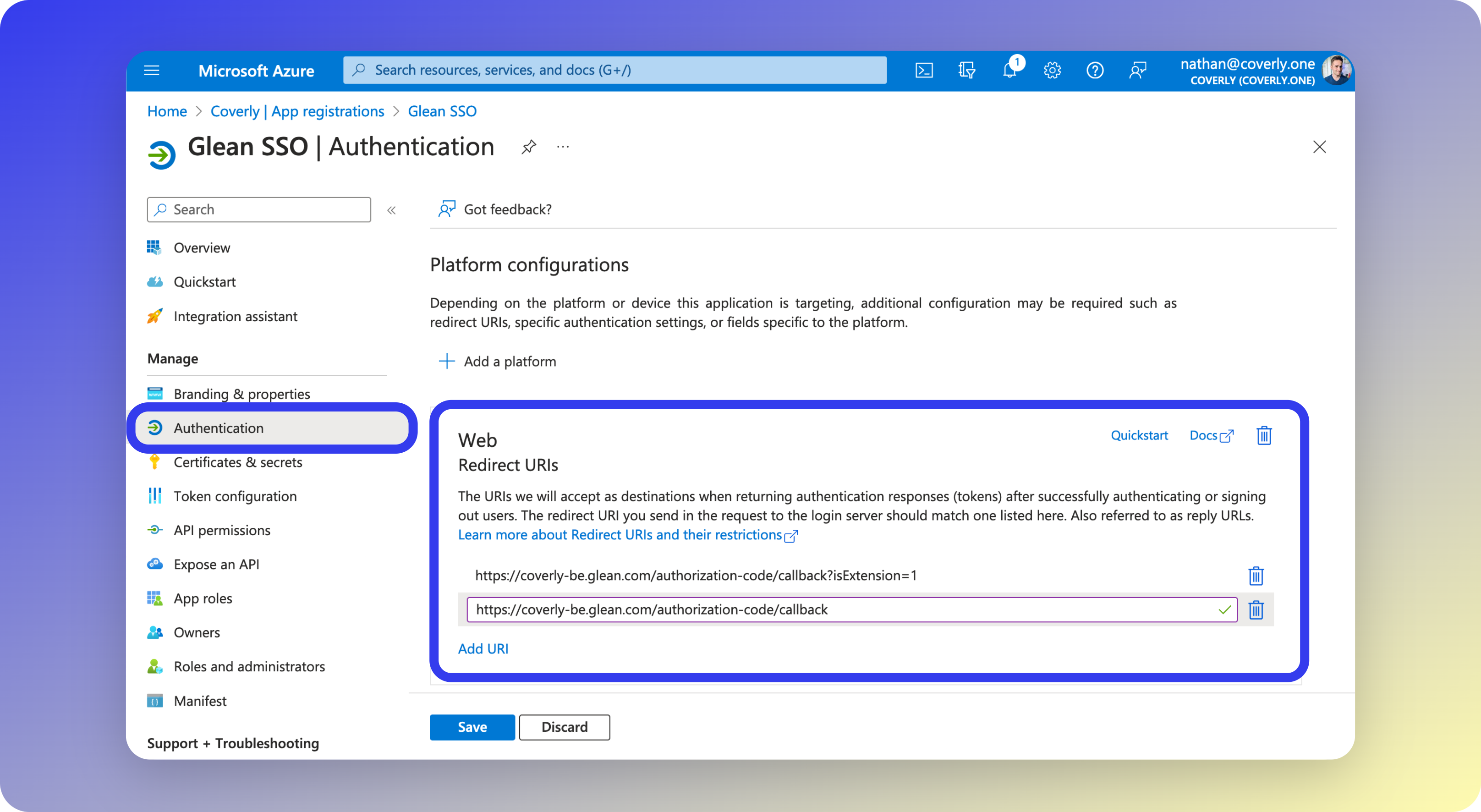Open Certificates & secrets menu item

click(x=237, y=462)
